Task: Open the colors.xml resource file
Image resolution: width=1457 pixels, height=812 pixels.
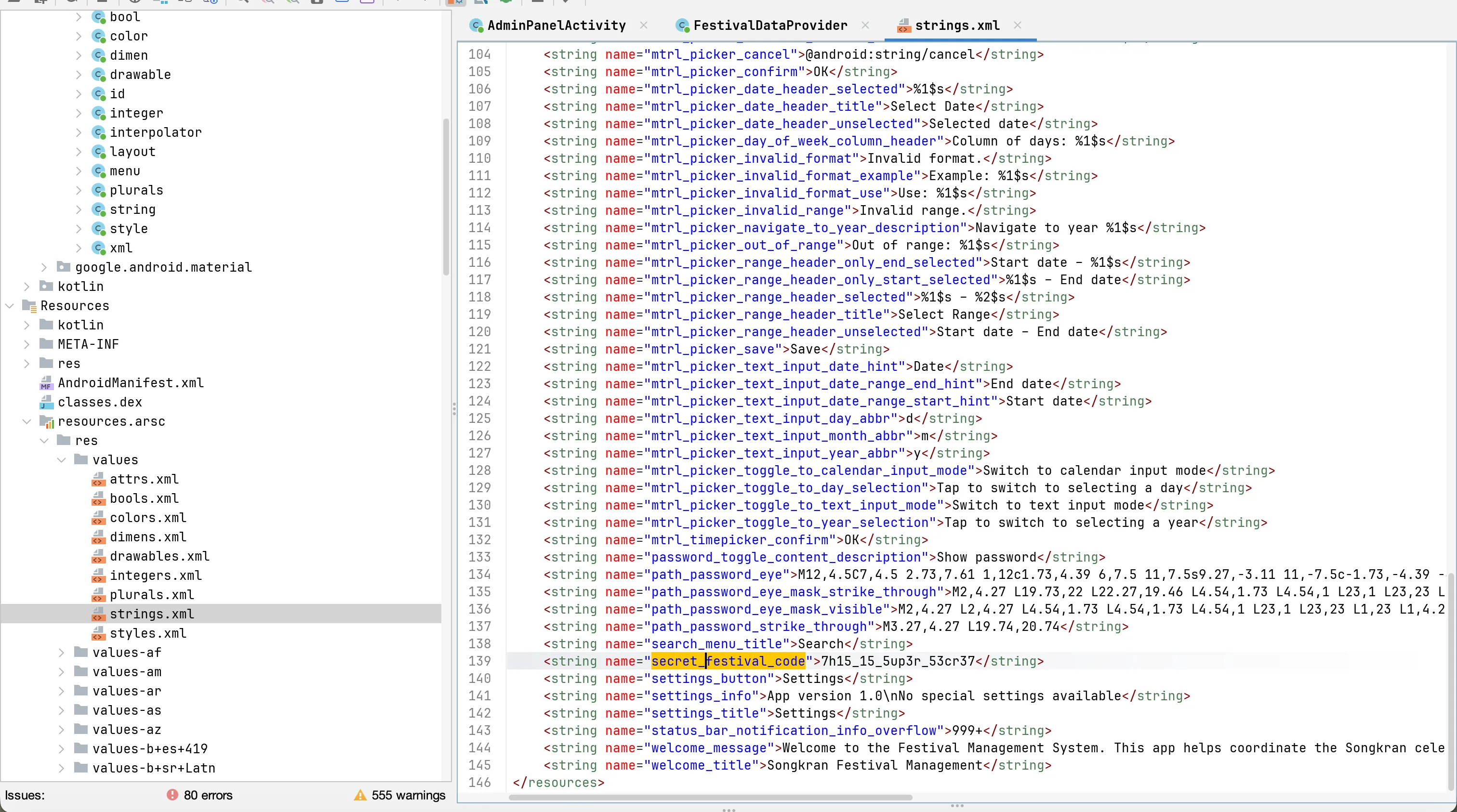Action: (x=147, y=517)
